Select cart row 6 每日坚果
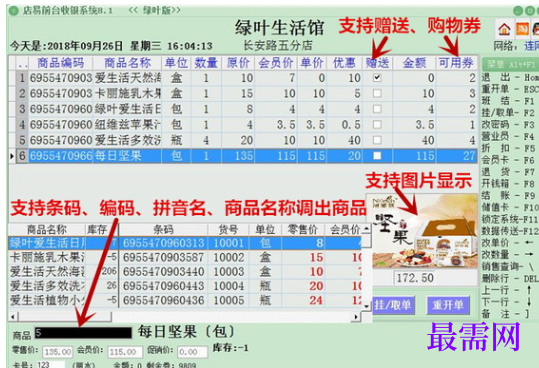This screenshot has height=368, width=539. [x=243, y=156]
